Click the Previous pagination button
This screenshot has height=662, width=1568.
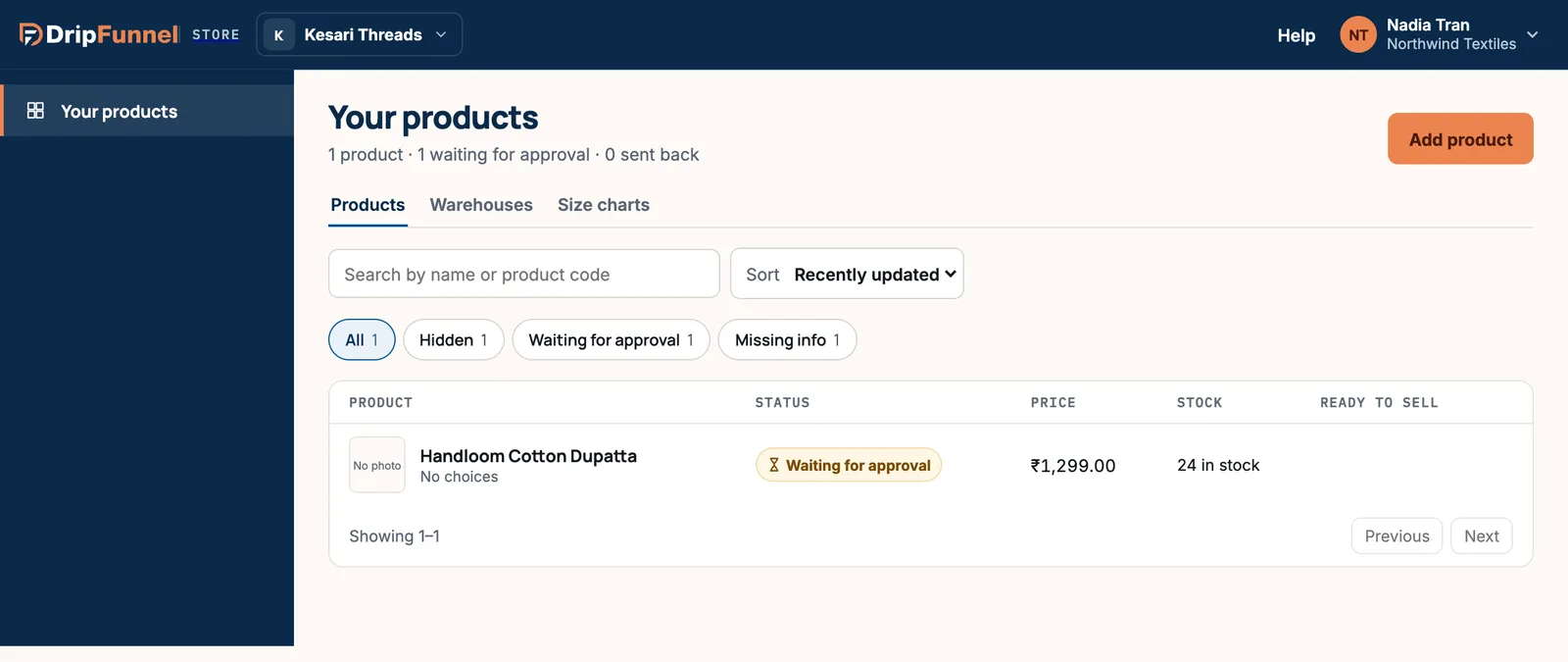pos(1396,535)
